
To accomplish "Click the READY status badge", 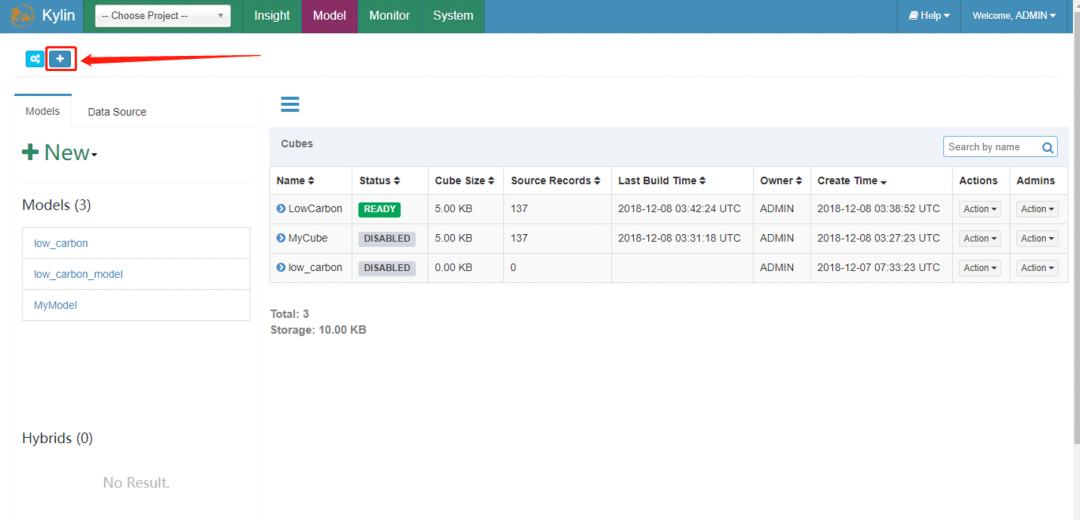I will pos(379,209).
